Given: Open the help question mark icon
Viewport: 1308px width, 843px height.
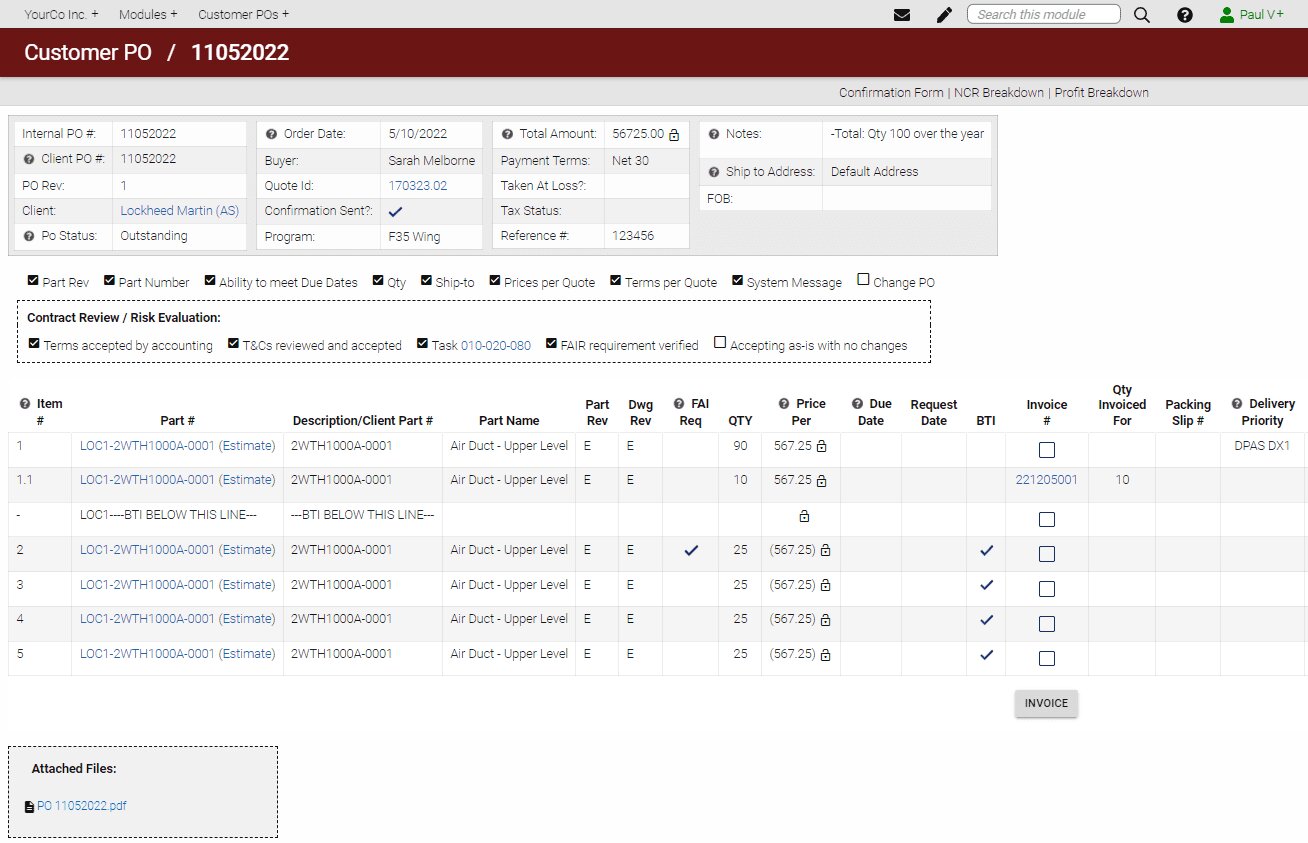Looking at the screenshot, I should pos(1185,15).
